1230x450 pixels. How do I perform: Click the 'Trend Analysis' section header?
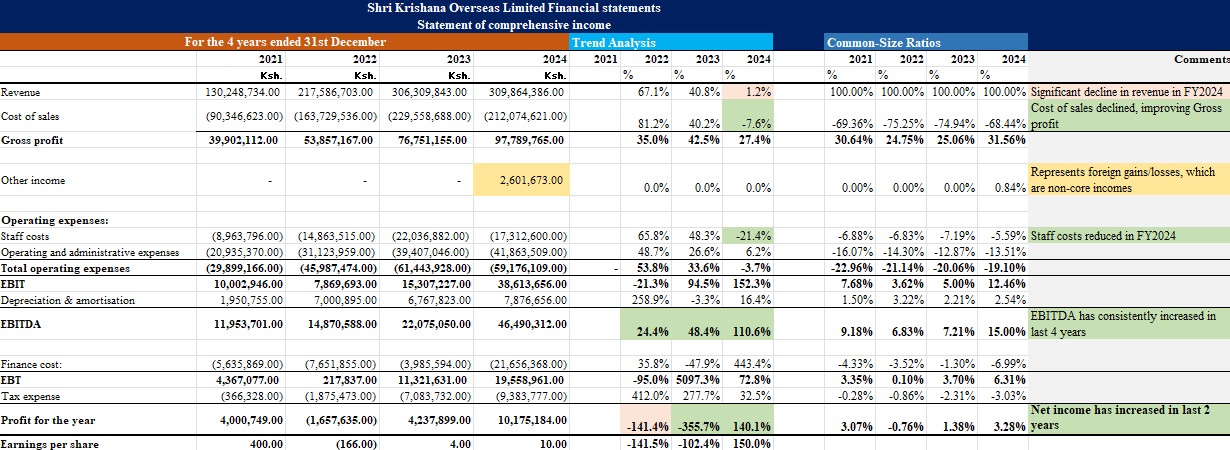(613, 42)
